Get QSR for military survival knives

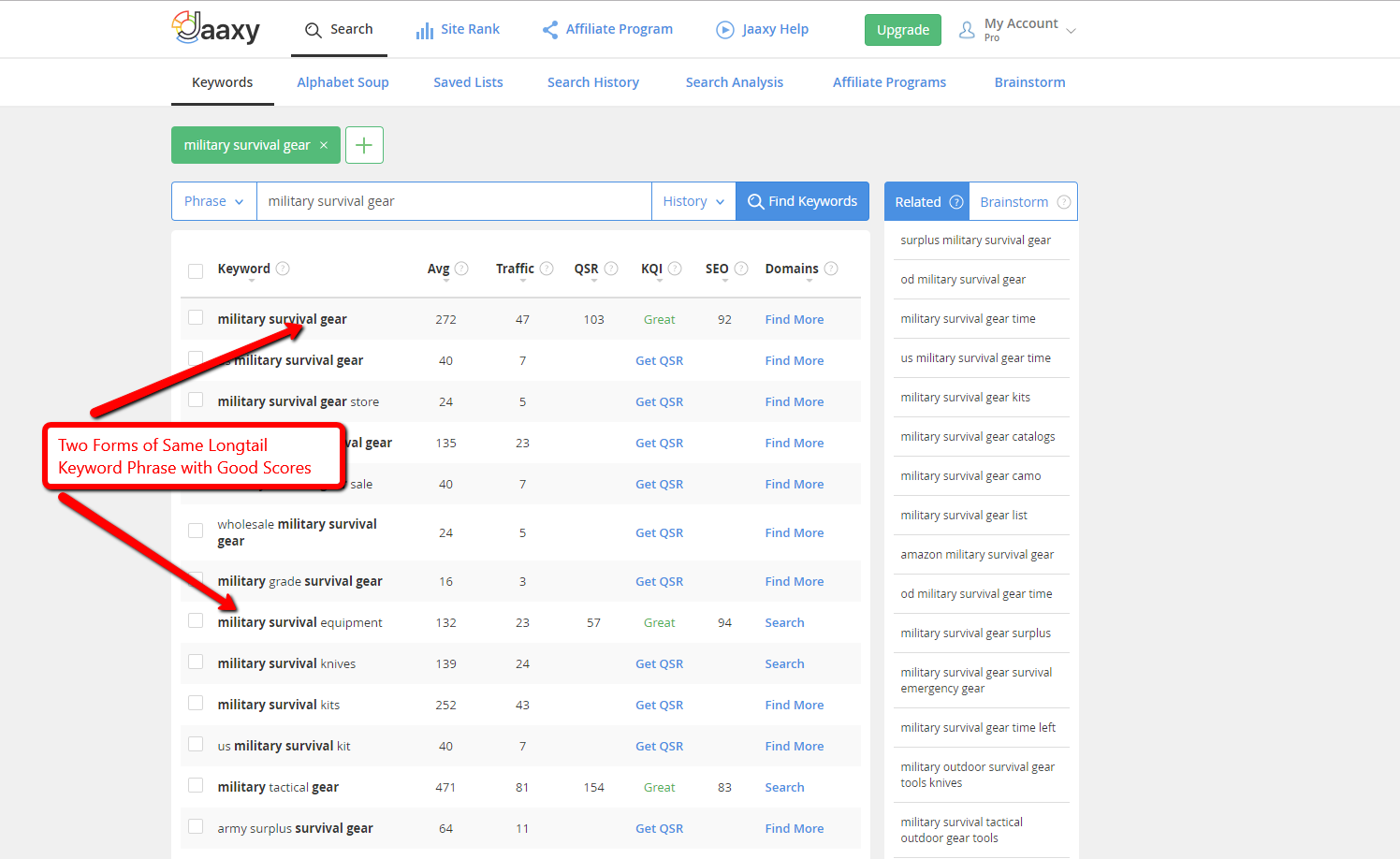tap(659, 663)
